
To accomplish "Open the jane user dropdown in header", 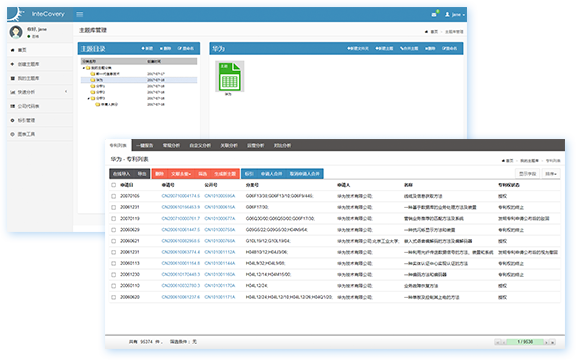I will coord(455,14).
